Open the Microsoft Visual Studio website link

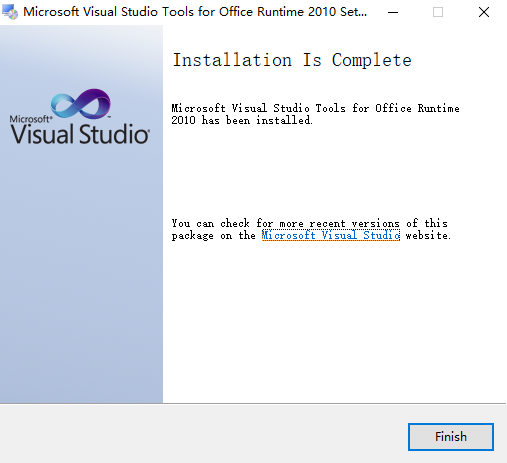coord(331,235)
